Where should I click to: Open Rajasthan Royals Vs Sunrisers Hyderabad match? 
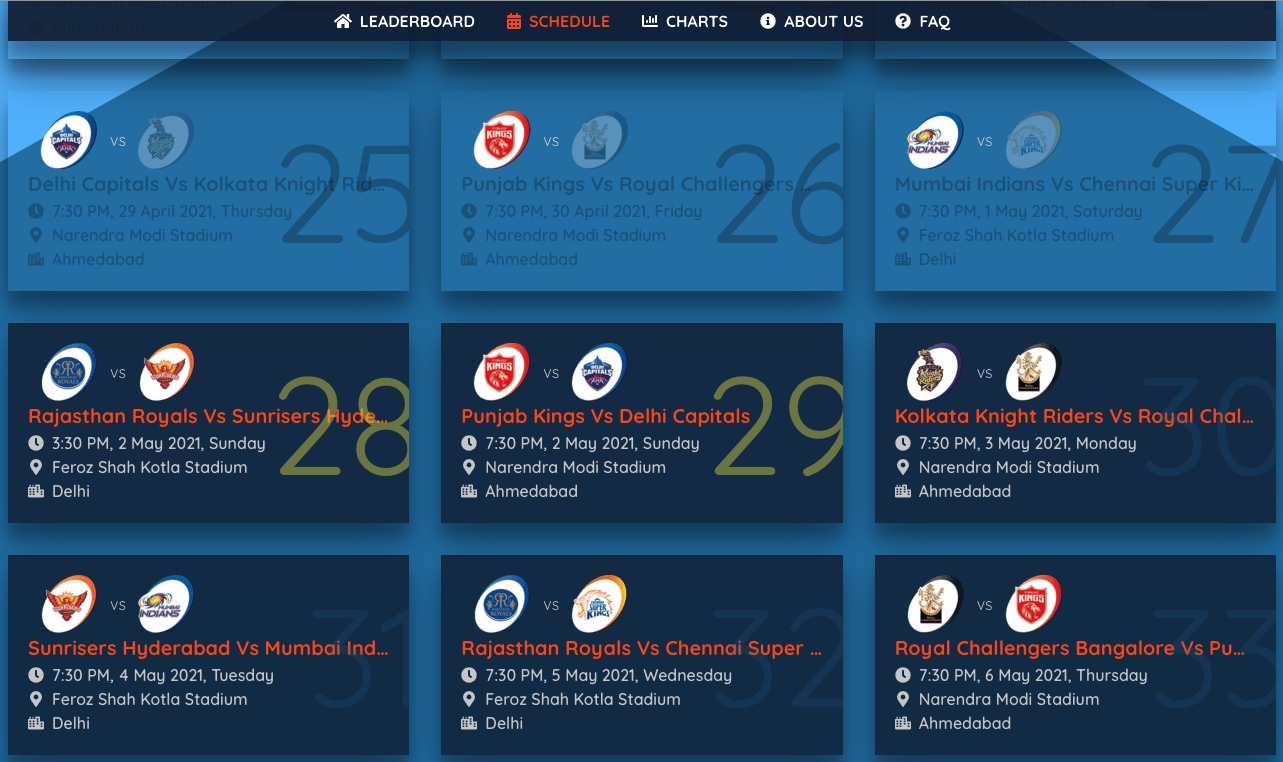(x=207, y=417)
